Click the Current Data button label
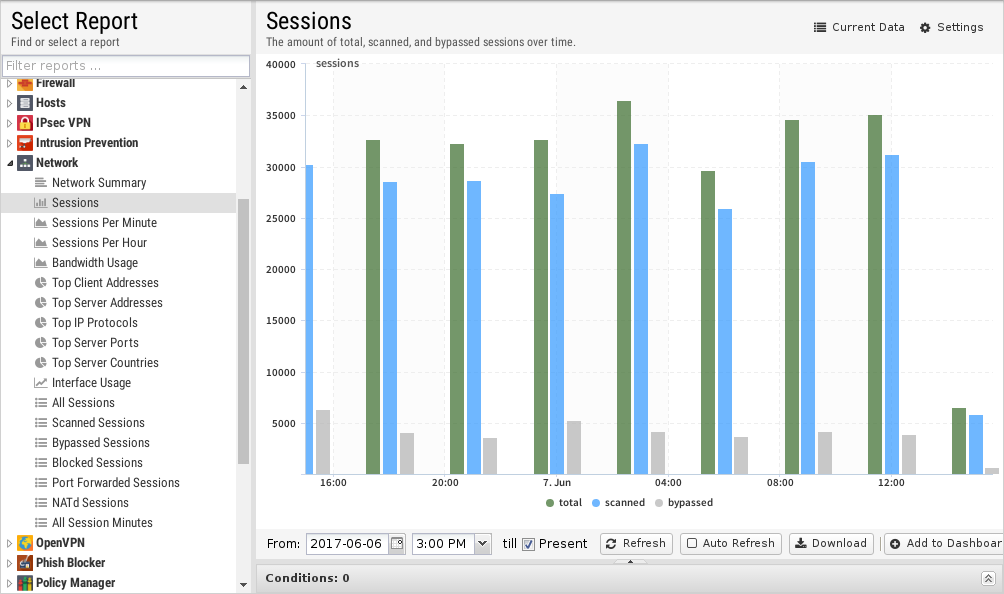Viewport: 1004px width, 594px height. pyautogui.click(x=868, y=28)
